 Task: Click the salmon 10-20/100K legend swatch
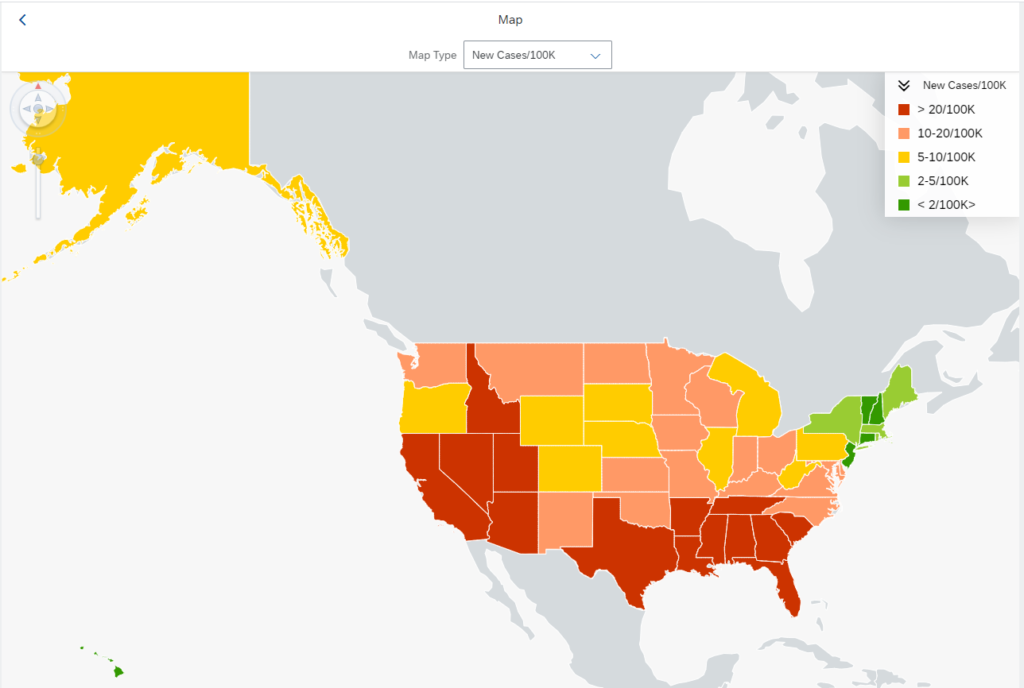tap(903, 133)
